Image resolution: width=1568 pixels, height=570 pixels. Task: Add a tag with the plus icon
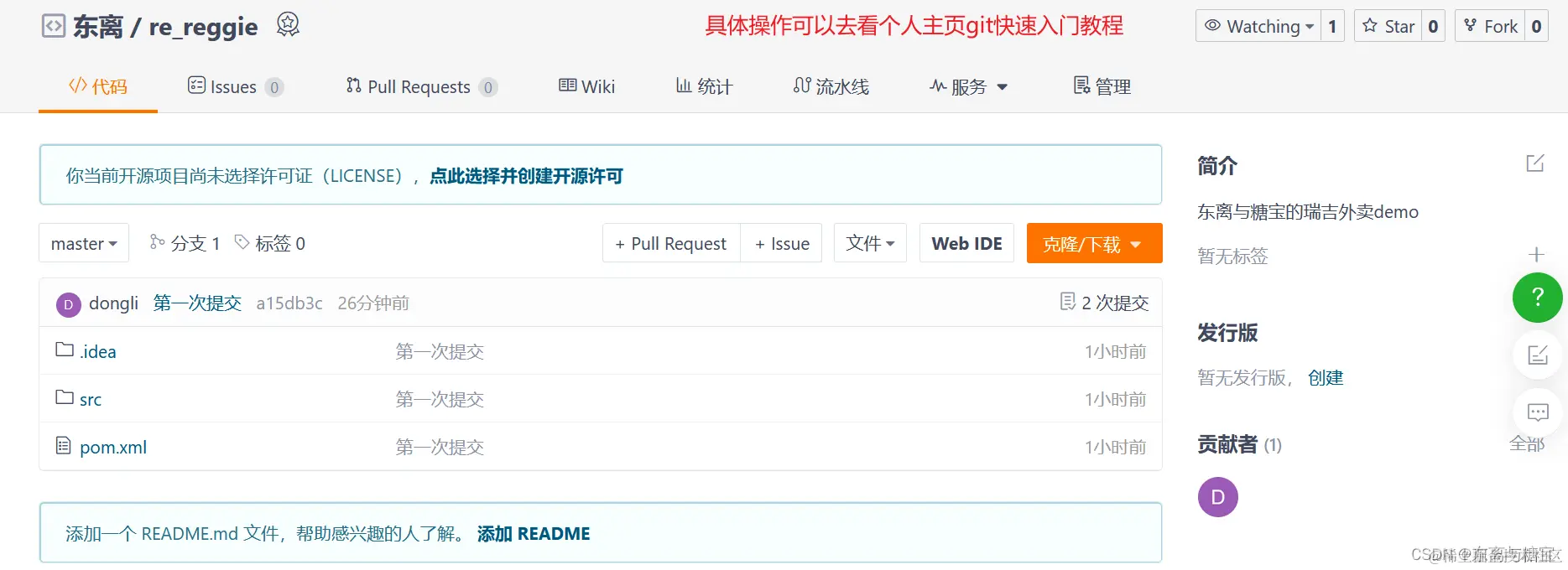1536,255
